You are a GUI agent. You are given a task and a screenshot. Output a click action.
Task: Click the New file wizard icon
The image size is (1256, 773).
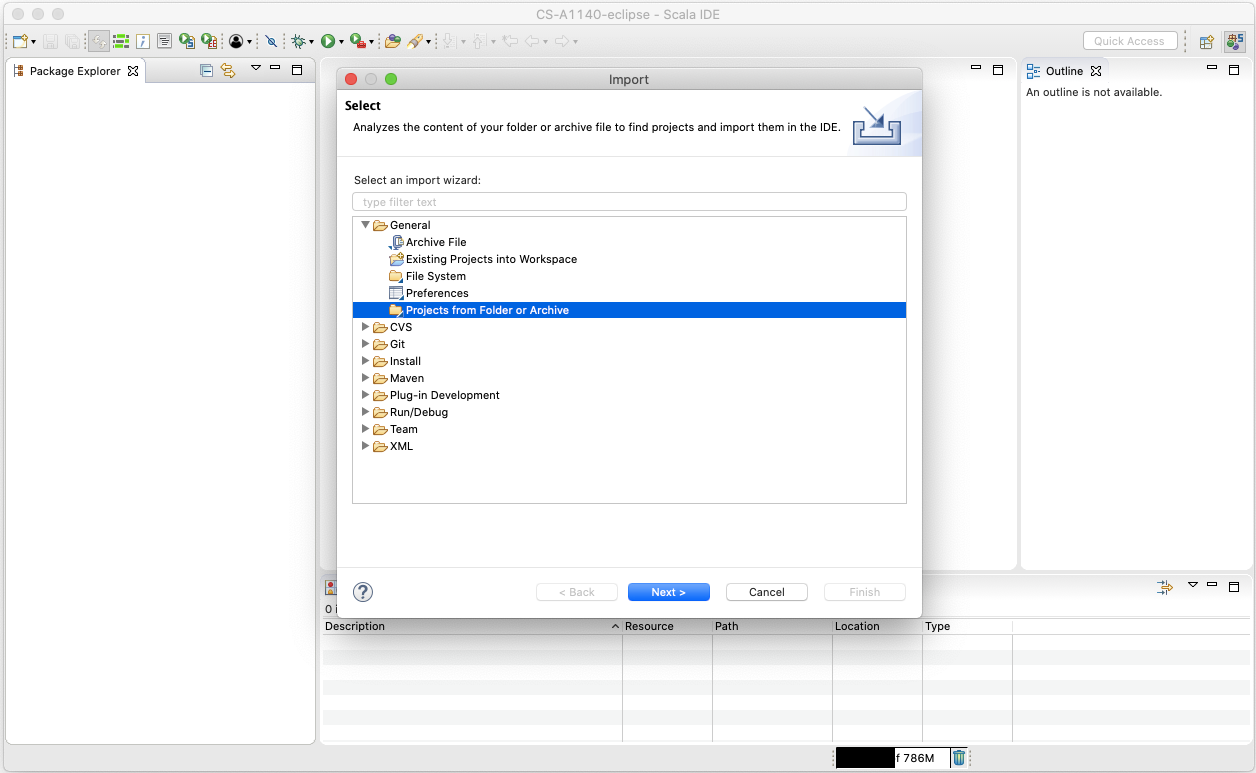tap(20, 41)
